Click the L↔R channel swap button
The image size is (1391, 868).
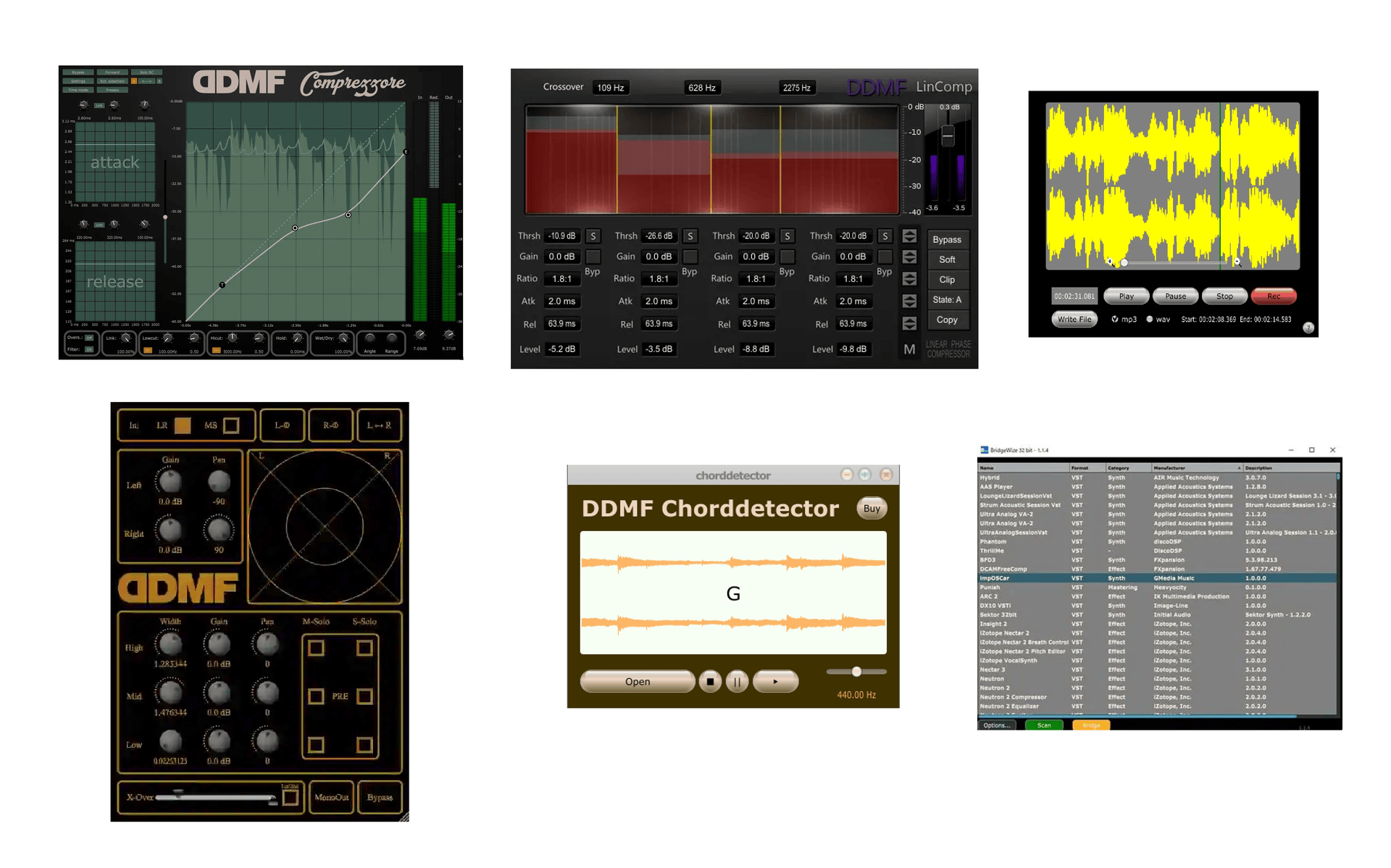(380, 425)
